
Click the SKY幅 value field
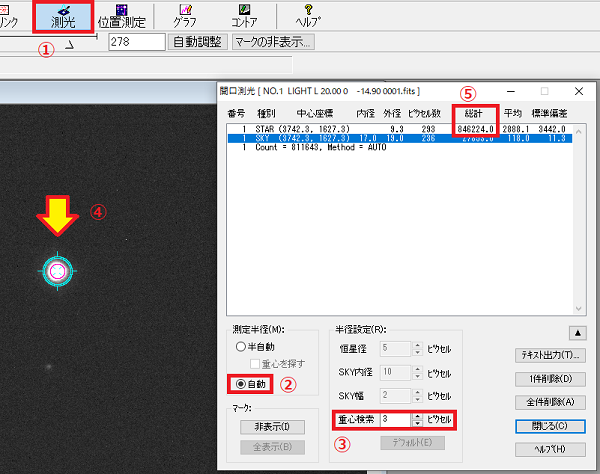tap(396, 396)
